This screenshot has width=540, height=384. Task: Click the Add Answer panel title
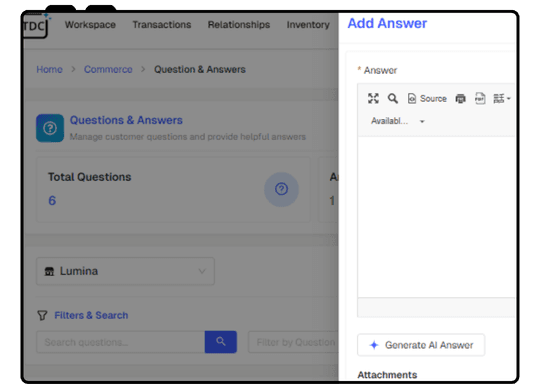(387, 23)
